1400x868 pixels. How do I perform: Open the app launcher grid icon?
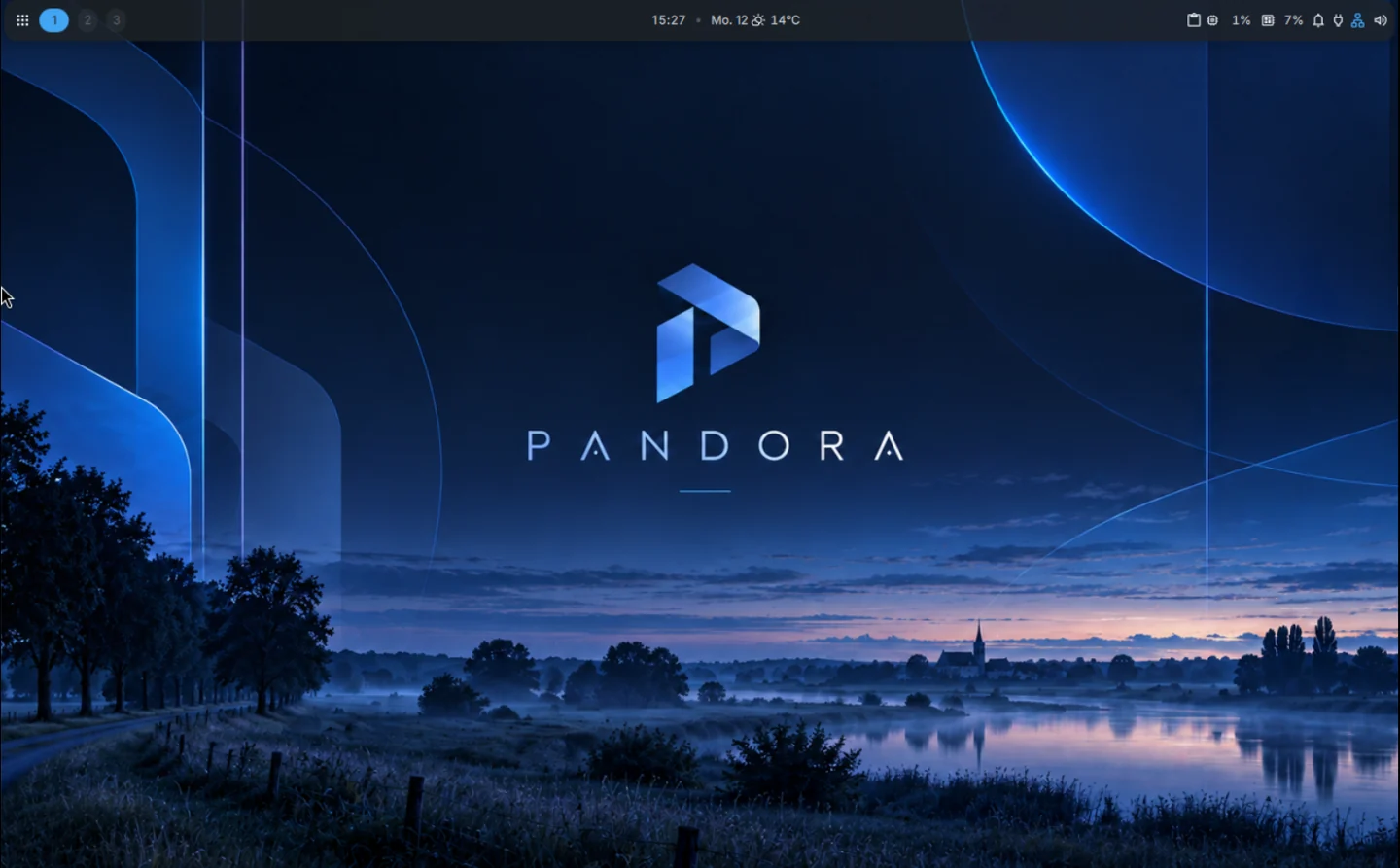click(x=22, y=19)
